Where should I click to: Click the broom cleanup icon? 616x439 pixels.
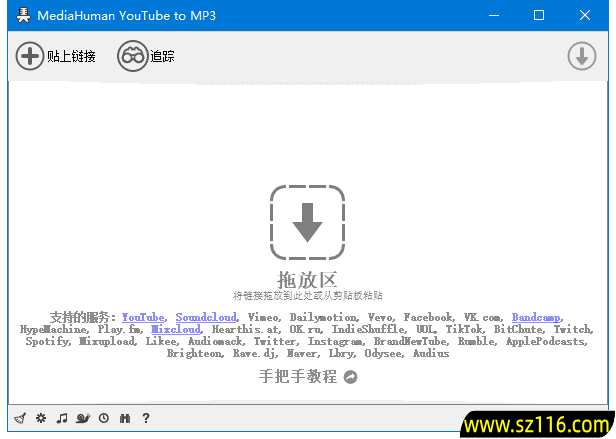click(20, 418)
